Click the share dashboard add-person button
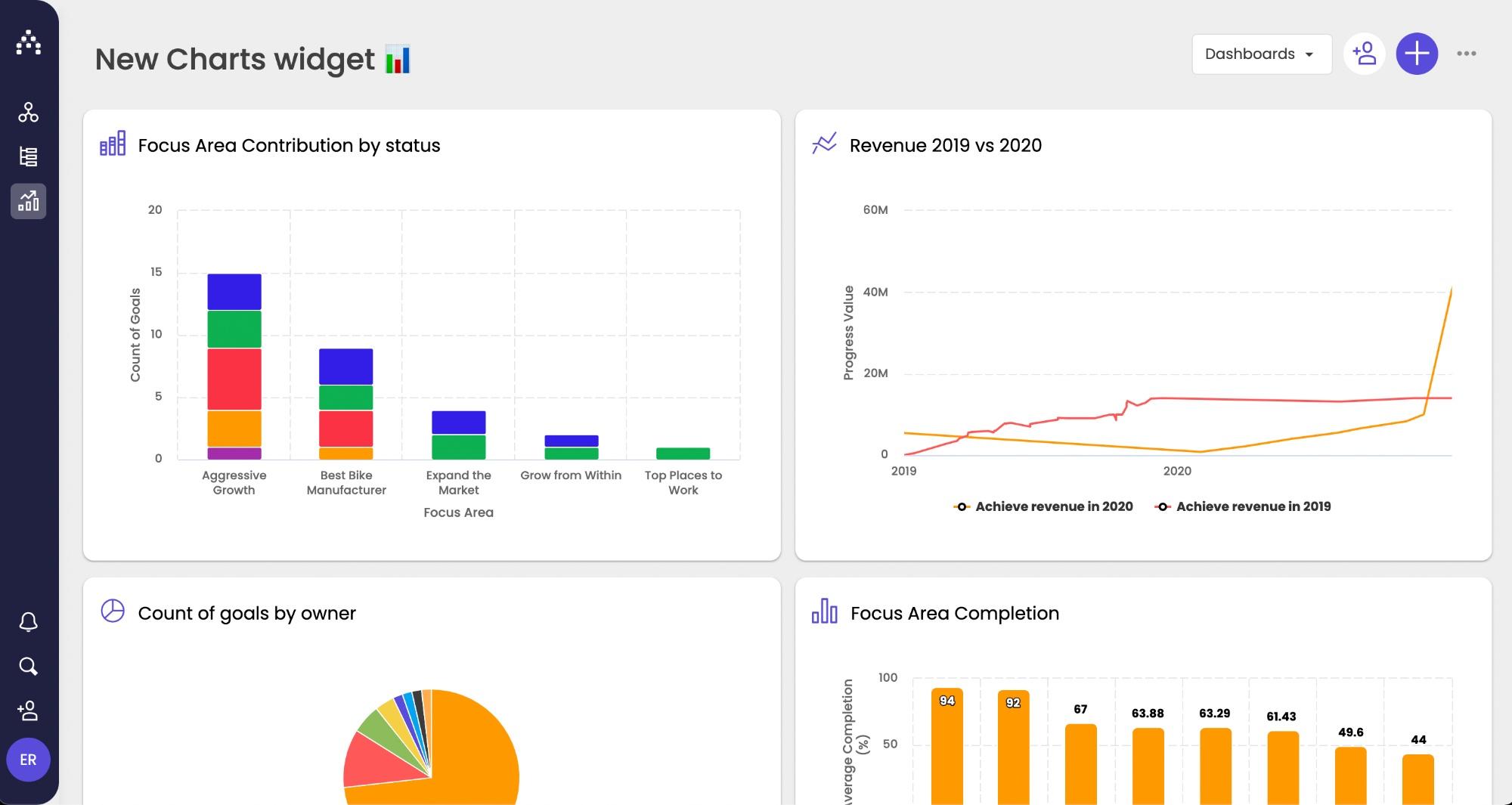1512x805 pixels. coord(1364,54)
